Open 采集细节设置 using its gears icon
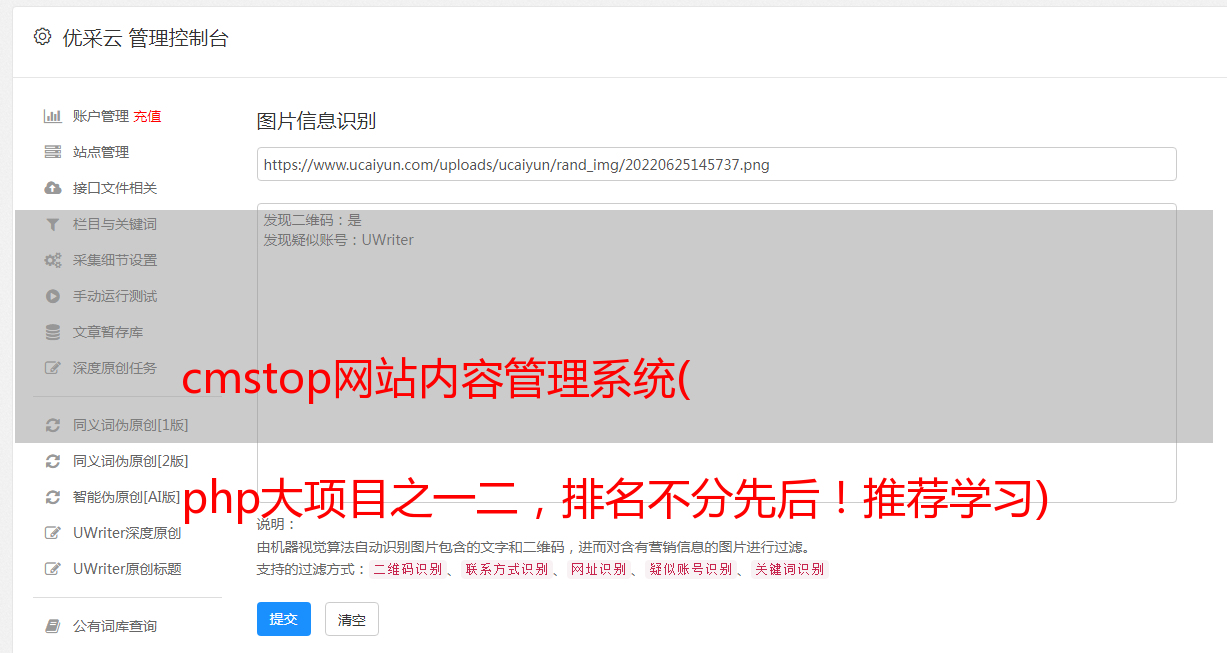The width and height of the screenshot is (1227, 653). click(x=53, y=260)
